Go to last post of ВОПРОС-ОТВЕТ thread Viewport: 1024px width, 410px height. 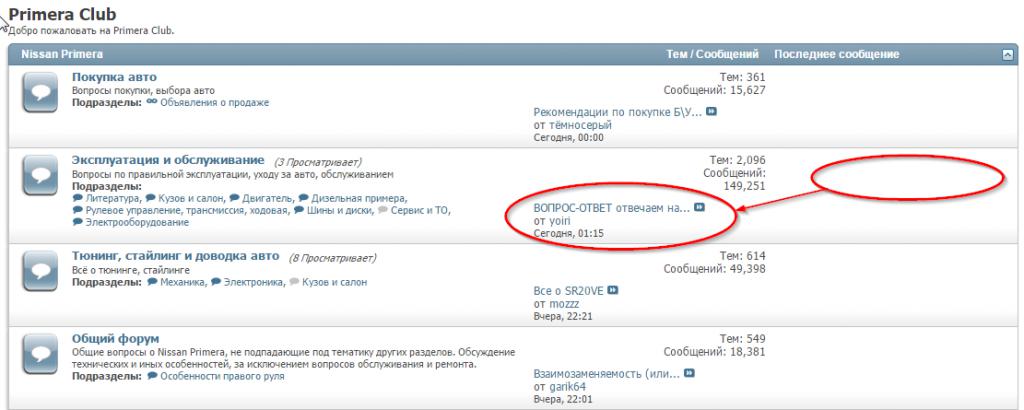pos(699,208)
